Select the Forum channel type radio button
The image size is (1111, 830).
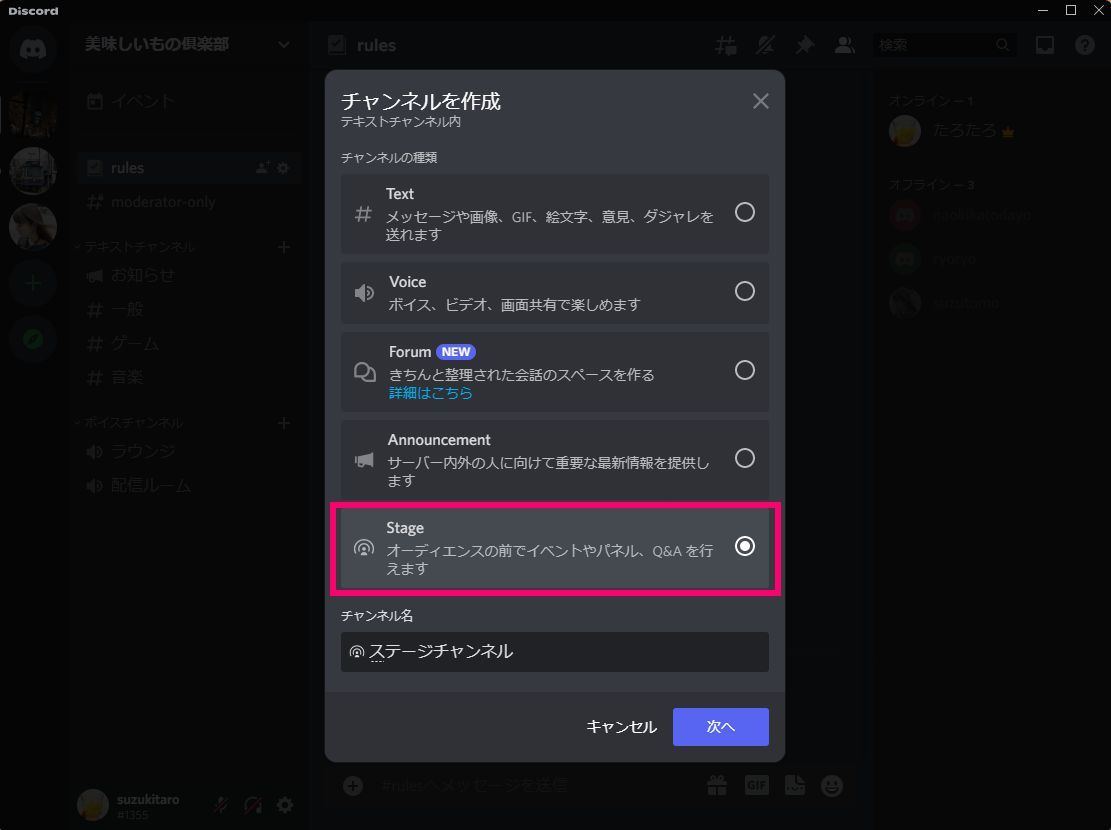745,370
